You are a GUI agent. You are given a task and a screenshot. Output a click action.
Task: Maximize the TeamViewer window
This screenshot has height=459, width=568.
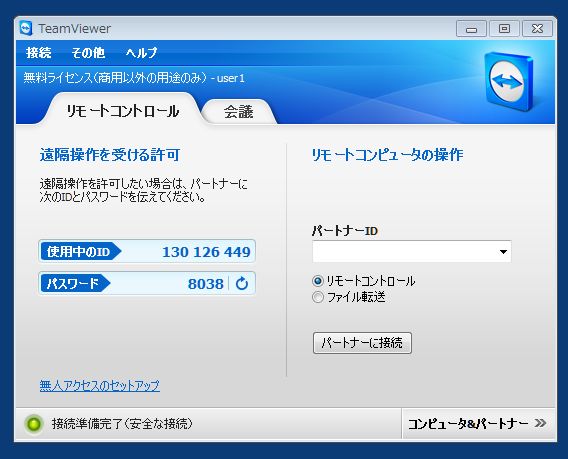pyautogui.click(x=504, y=29)
